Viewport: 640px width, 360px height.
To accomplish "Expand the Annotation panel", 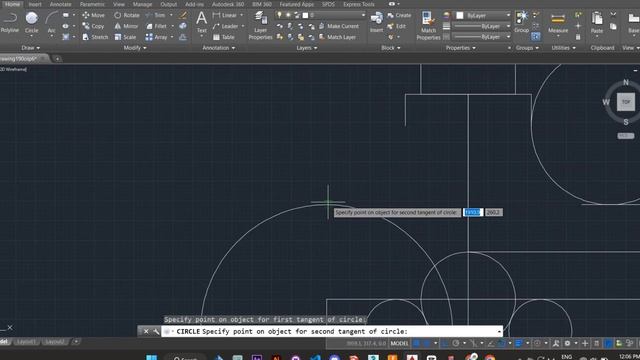I will pyautogui.click(x=219, y=48).
